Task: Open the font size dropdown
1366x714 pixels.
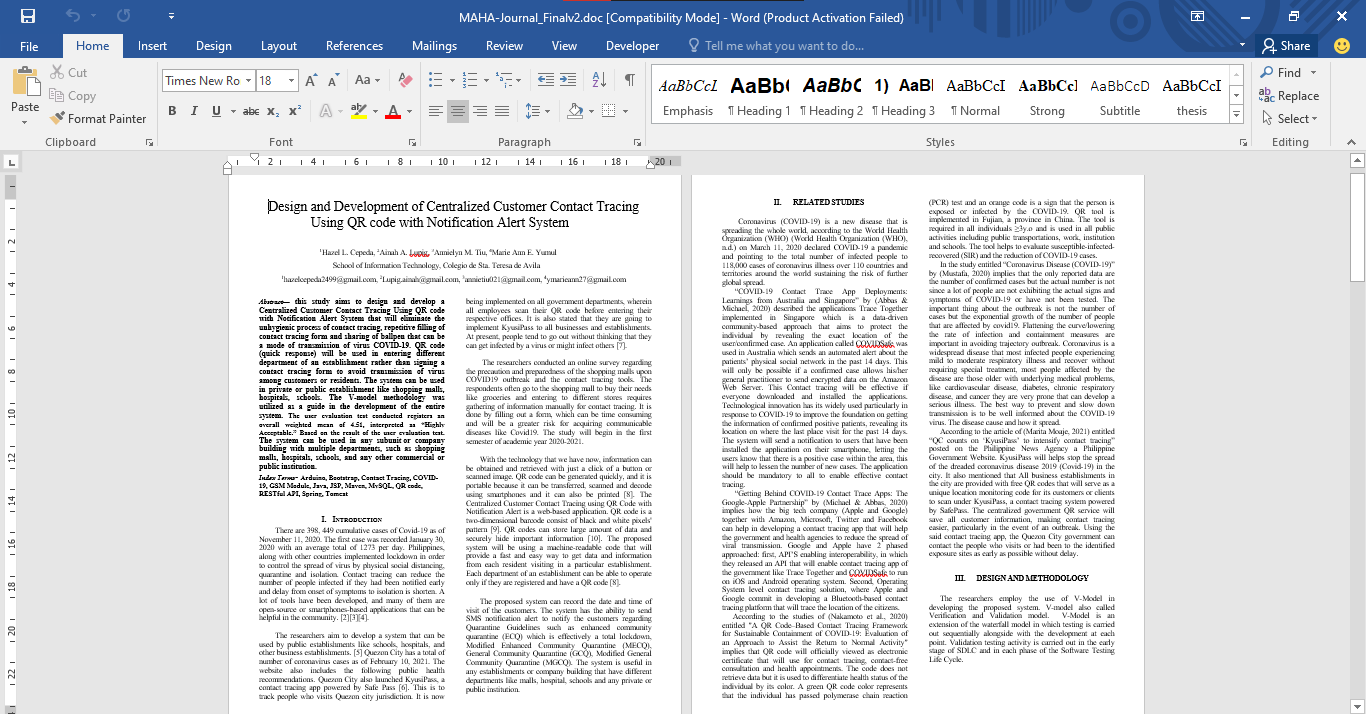Action: [291, 81]
